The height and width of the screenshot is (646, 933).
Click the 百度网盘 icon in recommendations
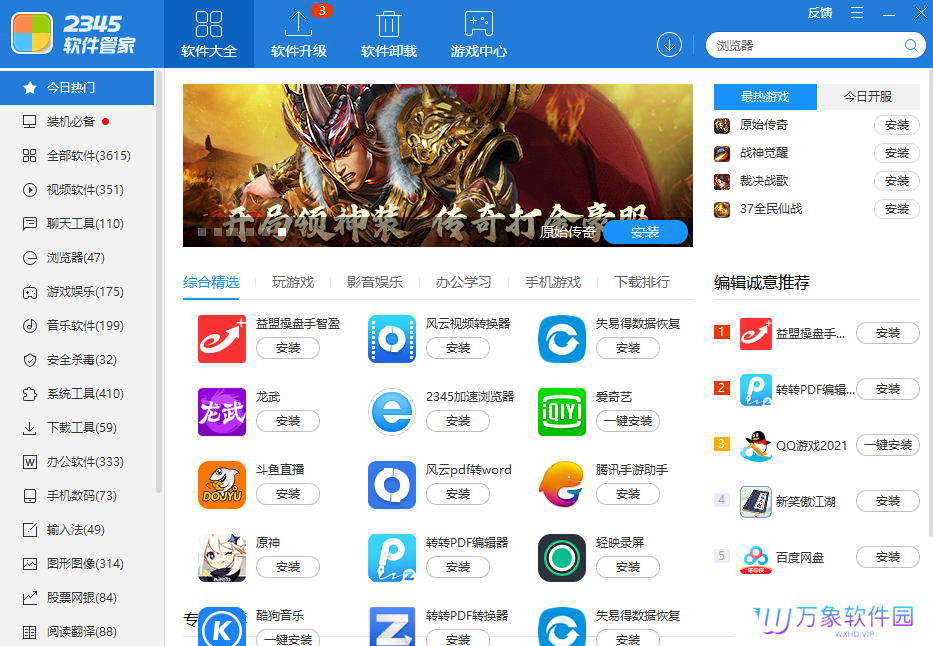coord(756,558)
